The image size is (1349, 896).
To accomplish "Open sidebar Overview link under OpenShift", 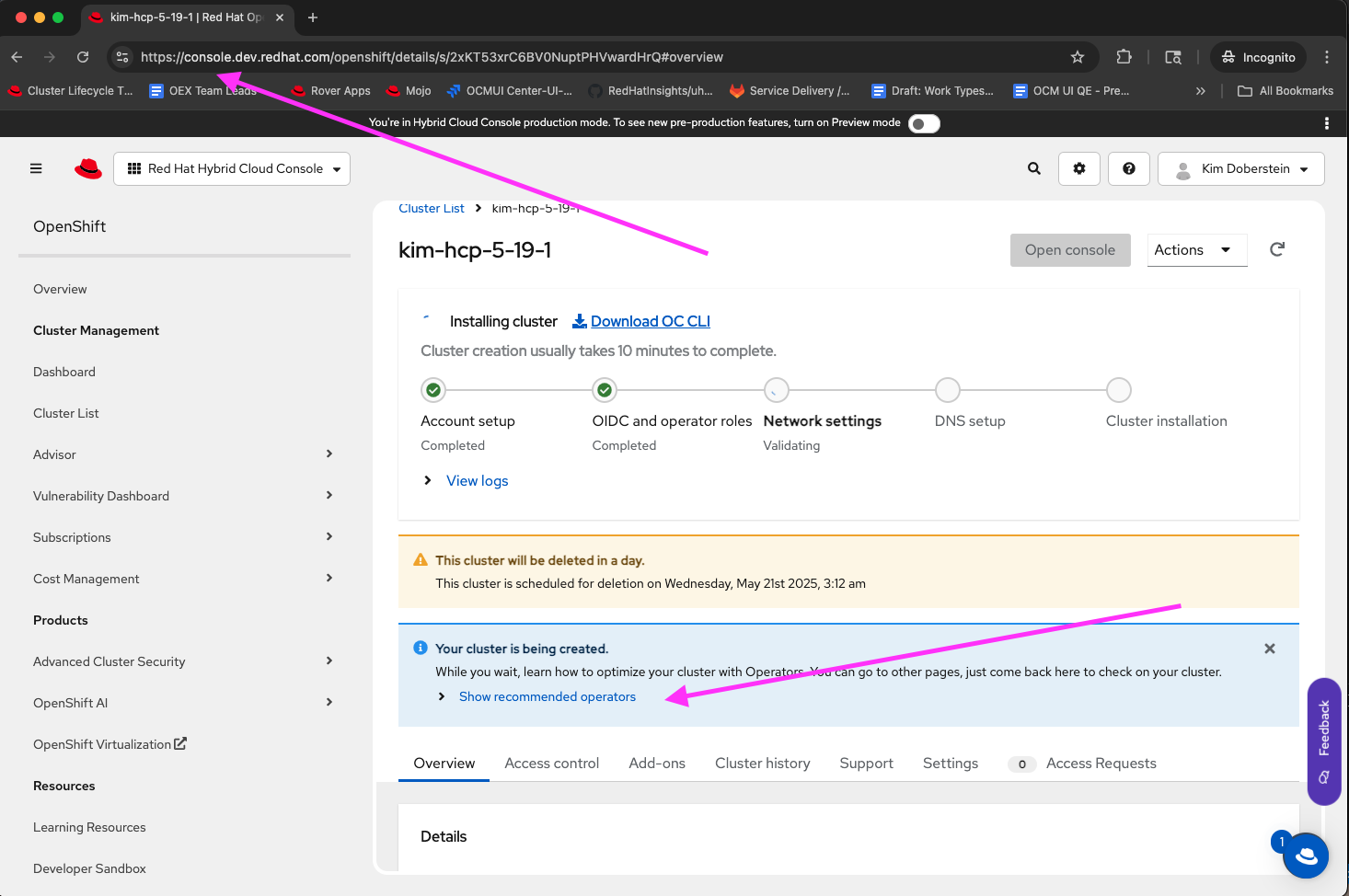I will pyautogui.click(x=60, y=289).
